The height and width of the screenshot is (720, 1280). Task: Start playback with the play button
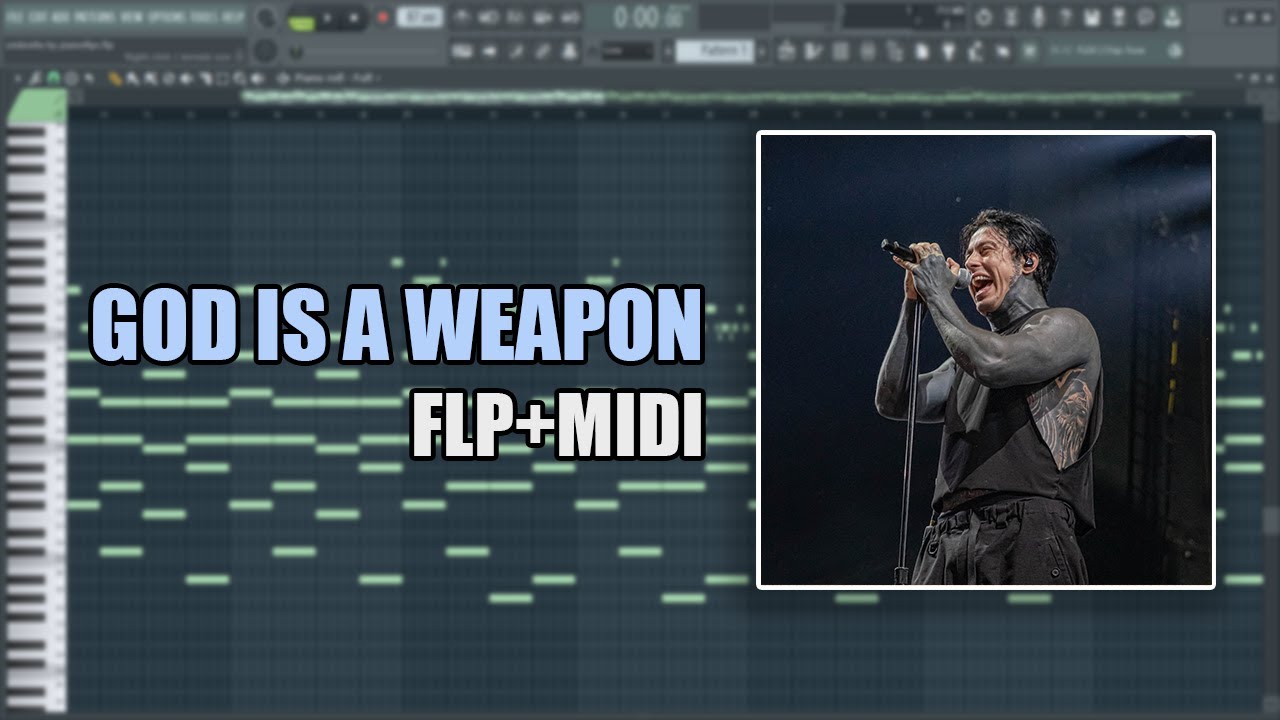click(x=327, y=18)
